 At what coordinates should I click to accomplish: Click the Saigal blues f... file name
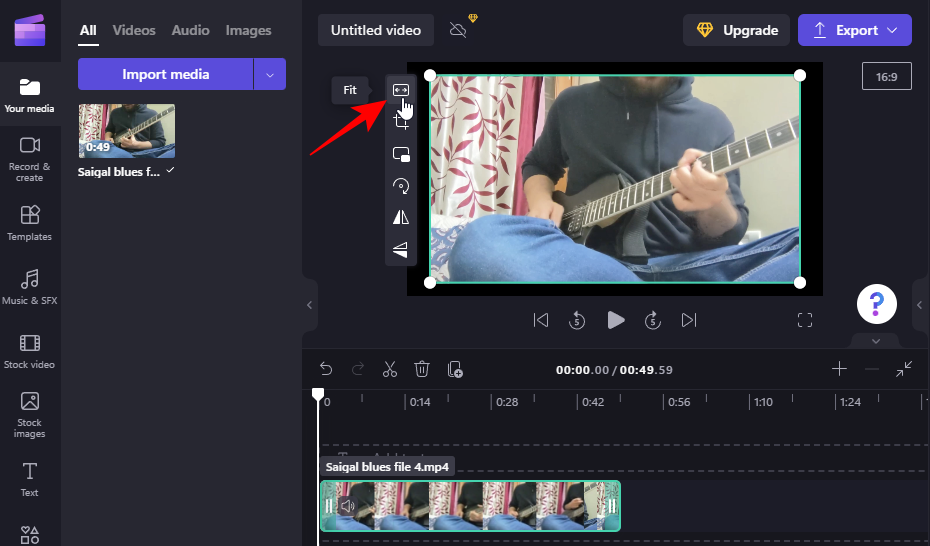(119, 172)
